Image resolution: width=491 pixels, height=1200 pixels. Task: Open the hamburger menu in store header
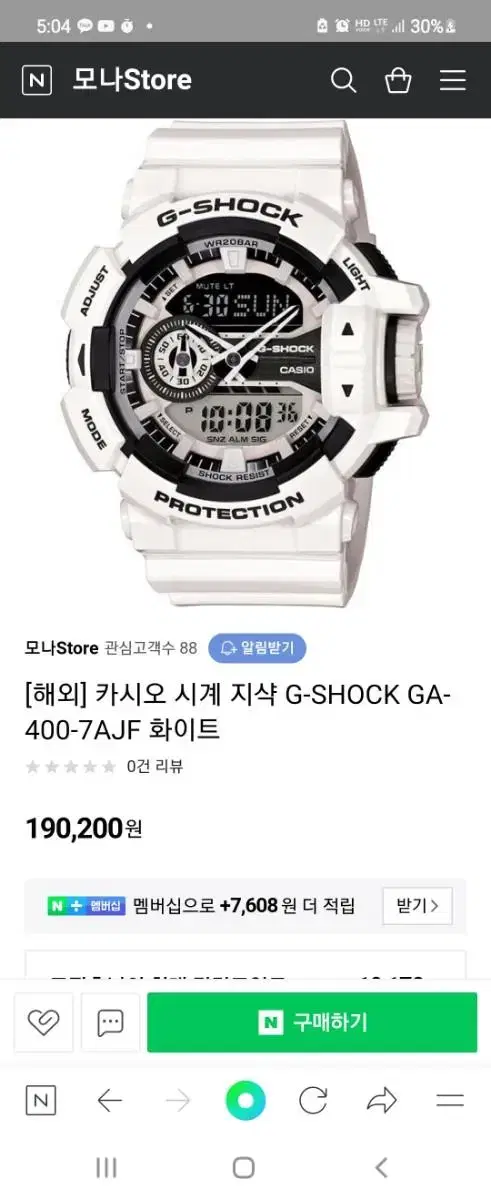click(x=453, y=80)
